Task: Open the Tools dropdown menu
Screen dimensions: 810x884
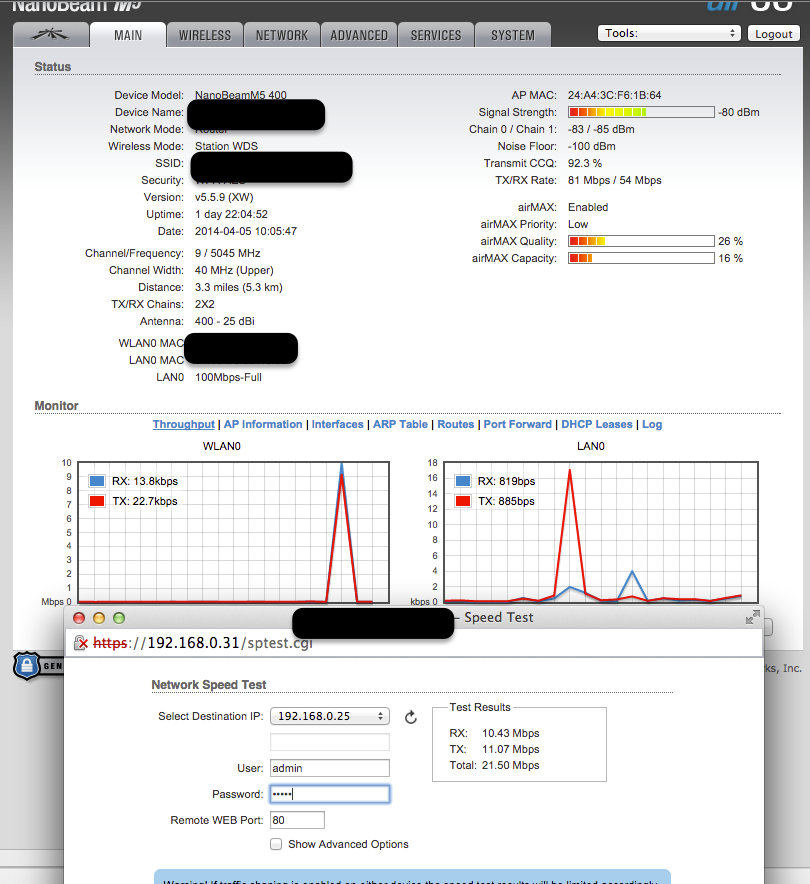Action: [x=669, y=33]
